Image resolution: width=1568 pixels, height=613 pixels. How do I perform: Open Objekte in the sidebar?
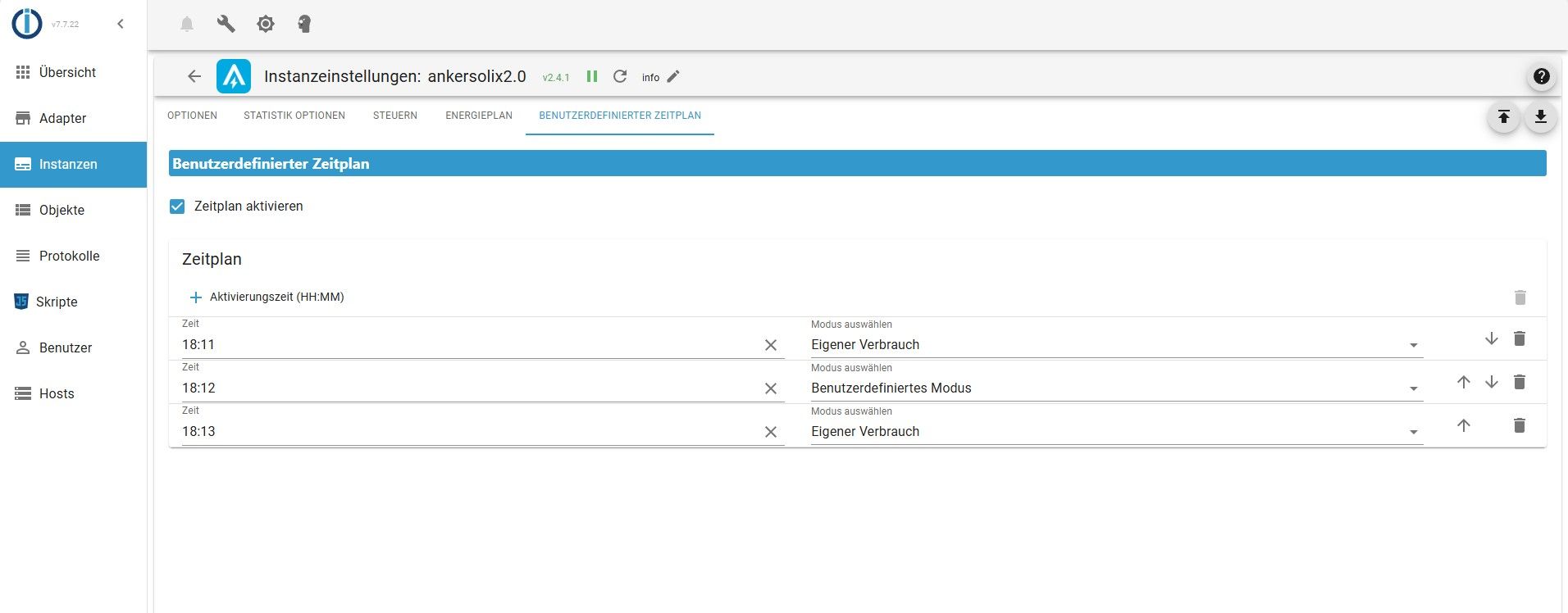coord(74,210)
